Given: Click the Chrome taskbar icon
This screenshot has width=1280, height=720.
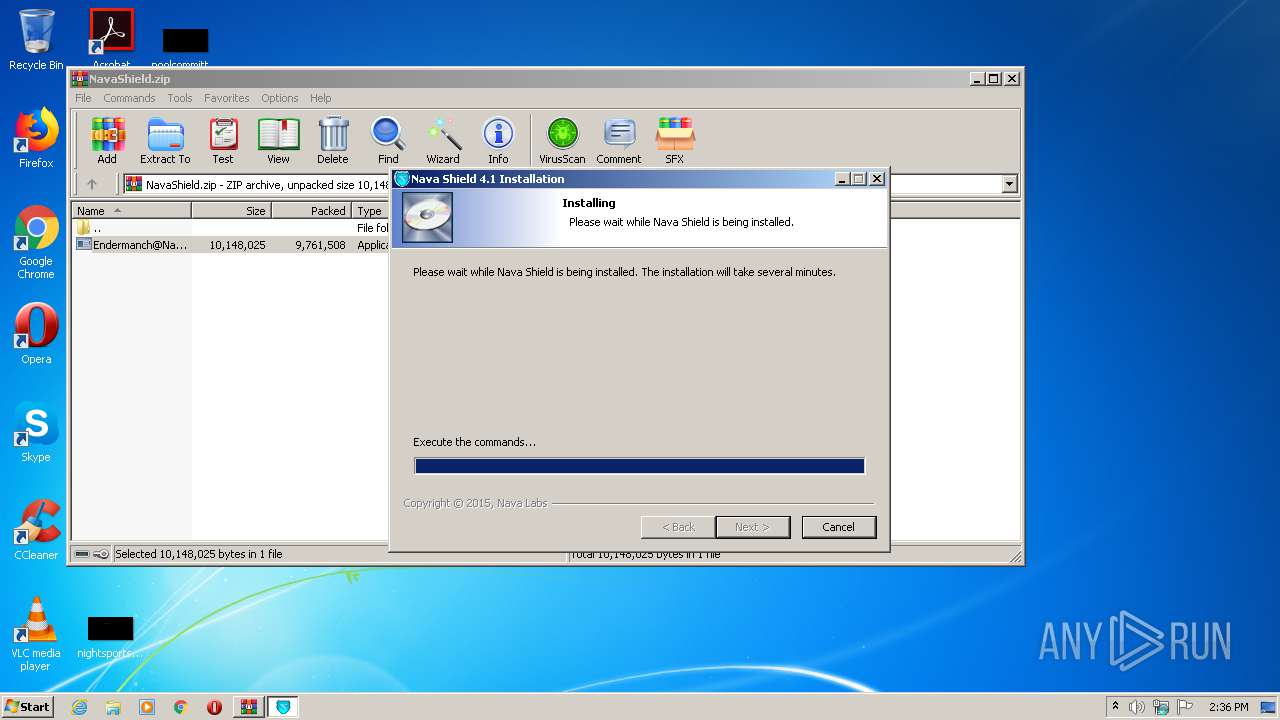Looking at the screenshot, I should pyautogui.click(x=181, y=707).
